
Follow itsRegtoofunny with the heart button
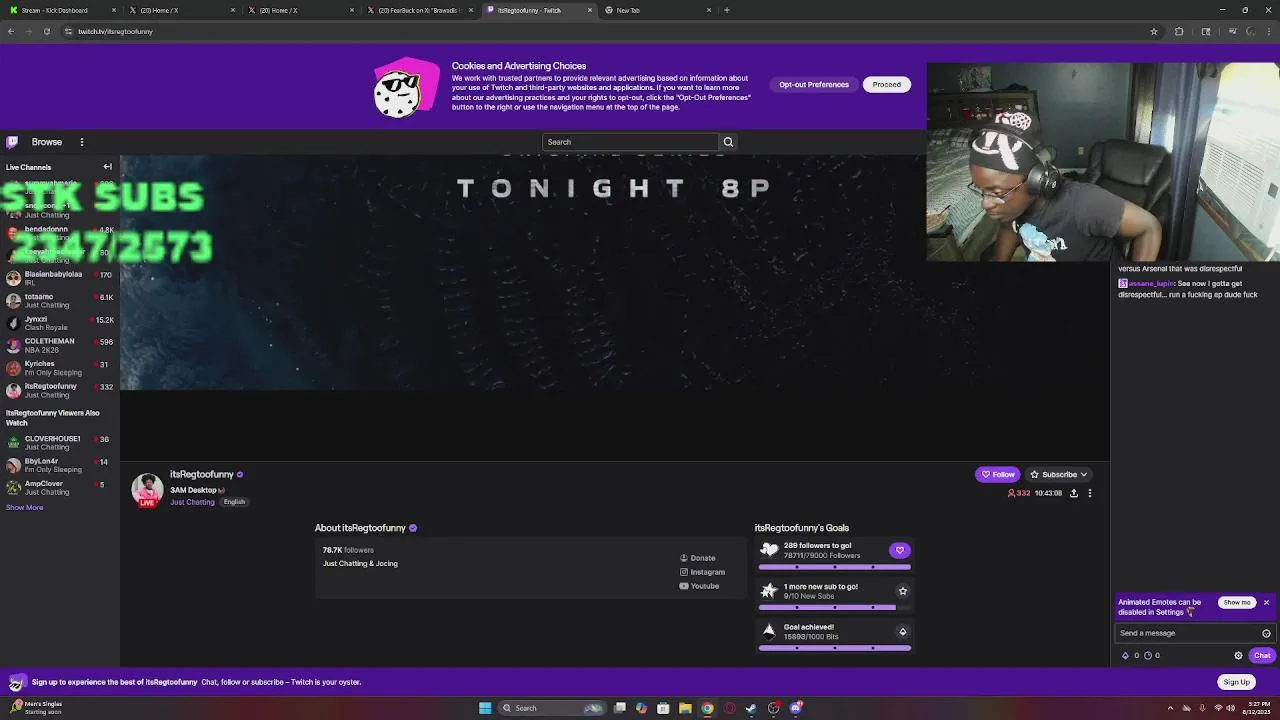click(997, 474)
